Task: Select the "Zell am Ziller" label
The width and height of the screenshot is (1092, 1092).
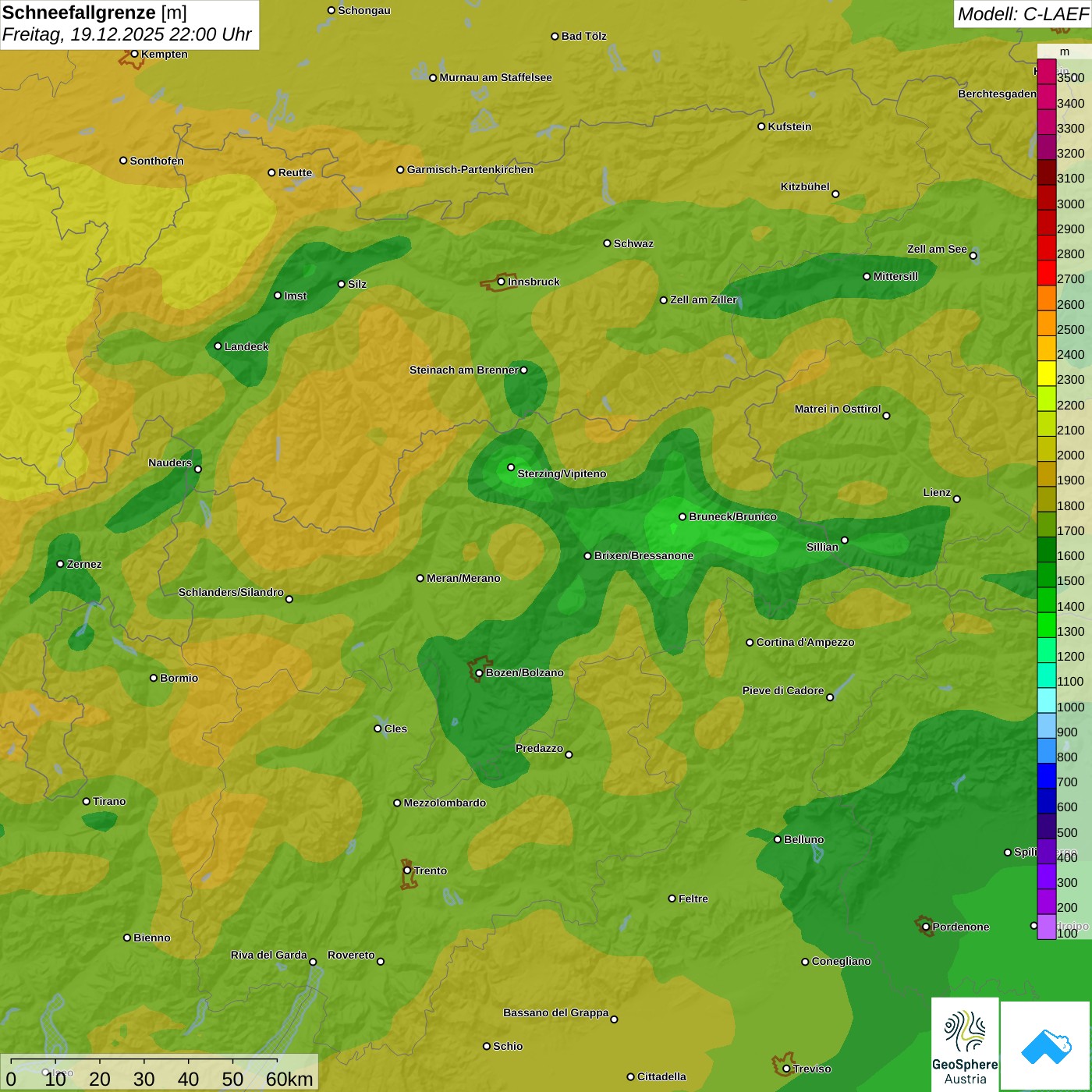Action: (704, 300)
